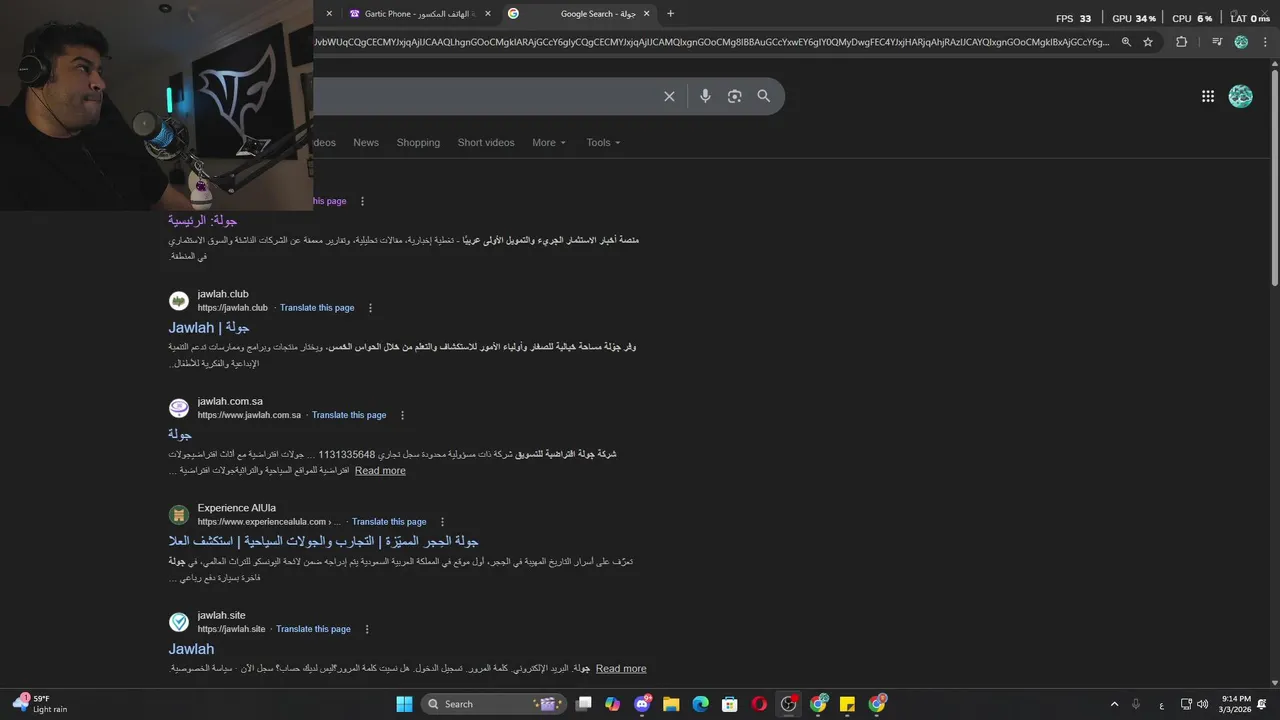Open the Chrome extensions puzzle icon

pos(1181,42)
